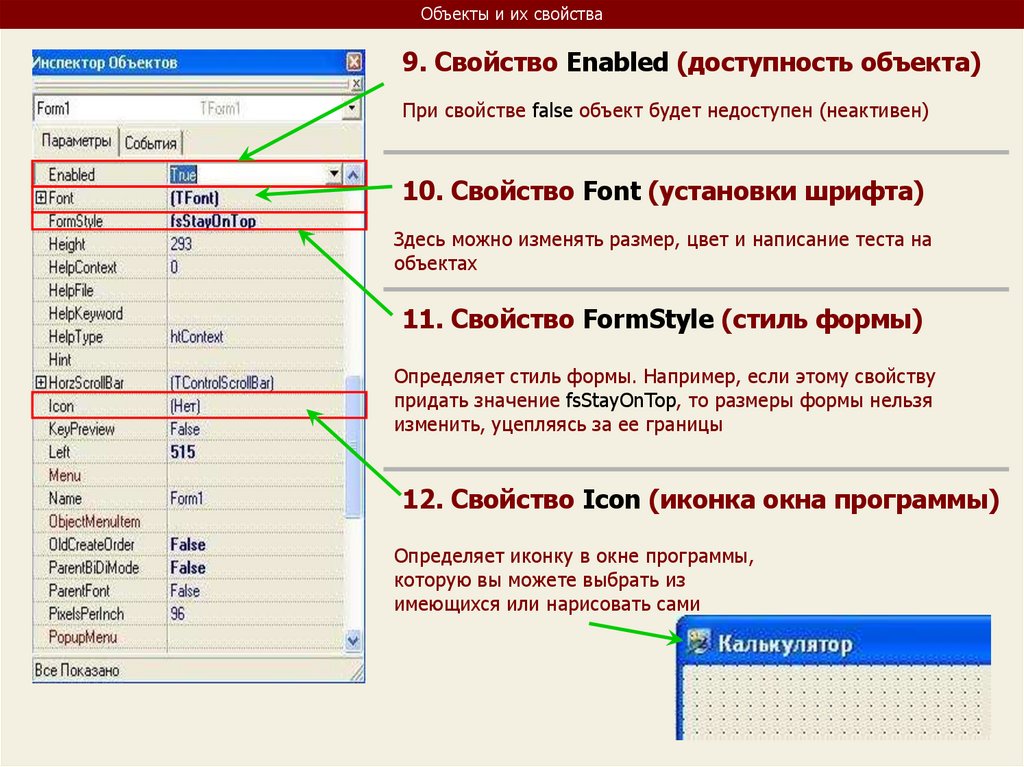The height and width of the screenshot is (767, 1024).
Task: Select the ObjectMenuItem property
Action: [95, 521]
